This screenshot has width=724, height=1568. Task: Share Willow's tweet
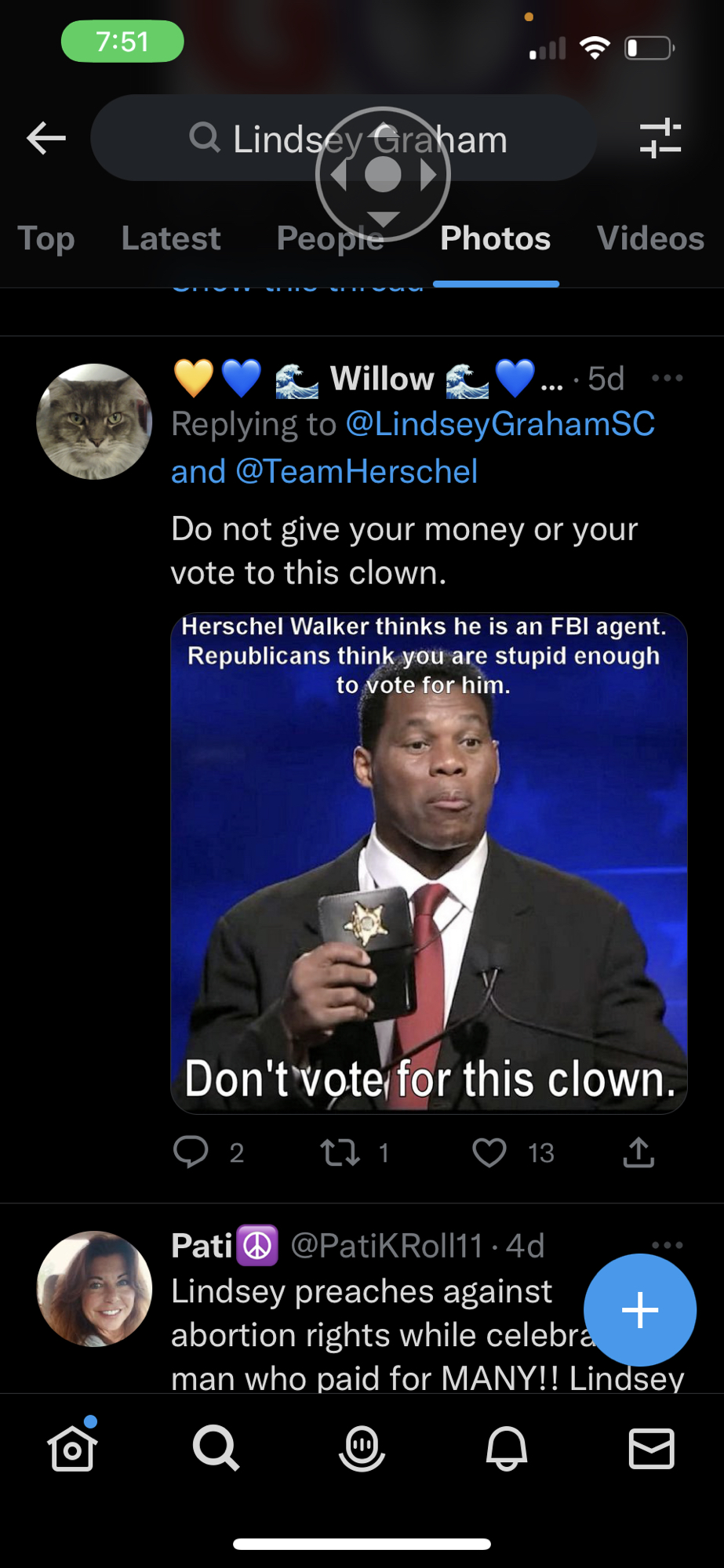click(x=639, y=1152)
